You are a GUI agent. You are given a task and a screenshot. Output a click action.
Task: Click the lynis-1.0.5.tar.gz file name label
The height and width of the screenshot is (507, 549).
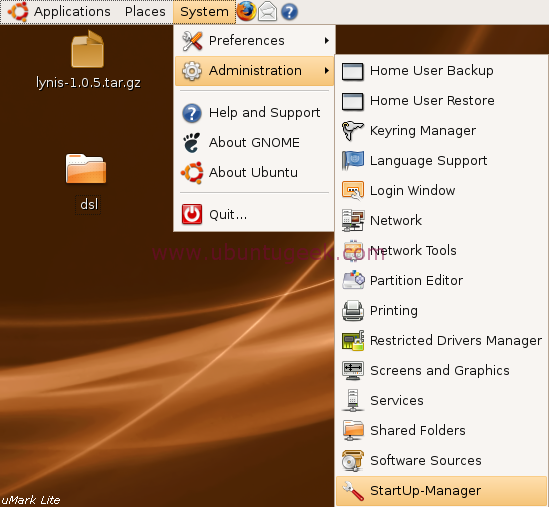click(88, 83)
